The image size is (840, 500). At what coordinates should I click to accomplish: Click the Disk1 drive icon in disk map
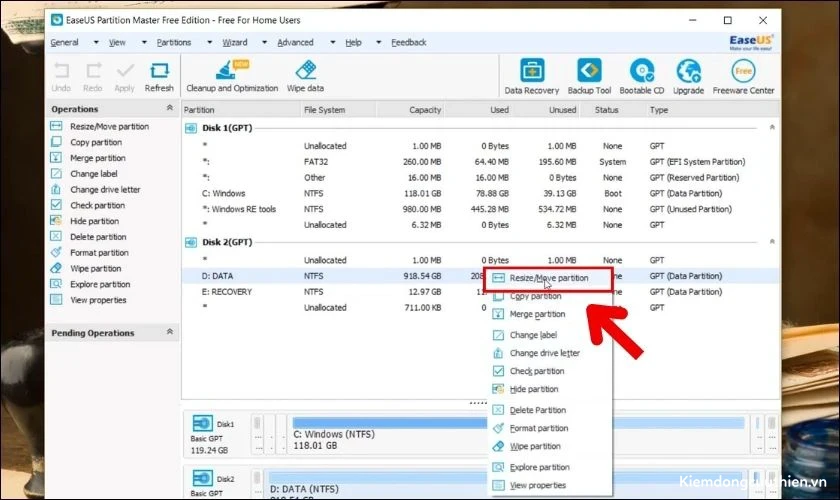[202, 423]
